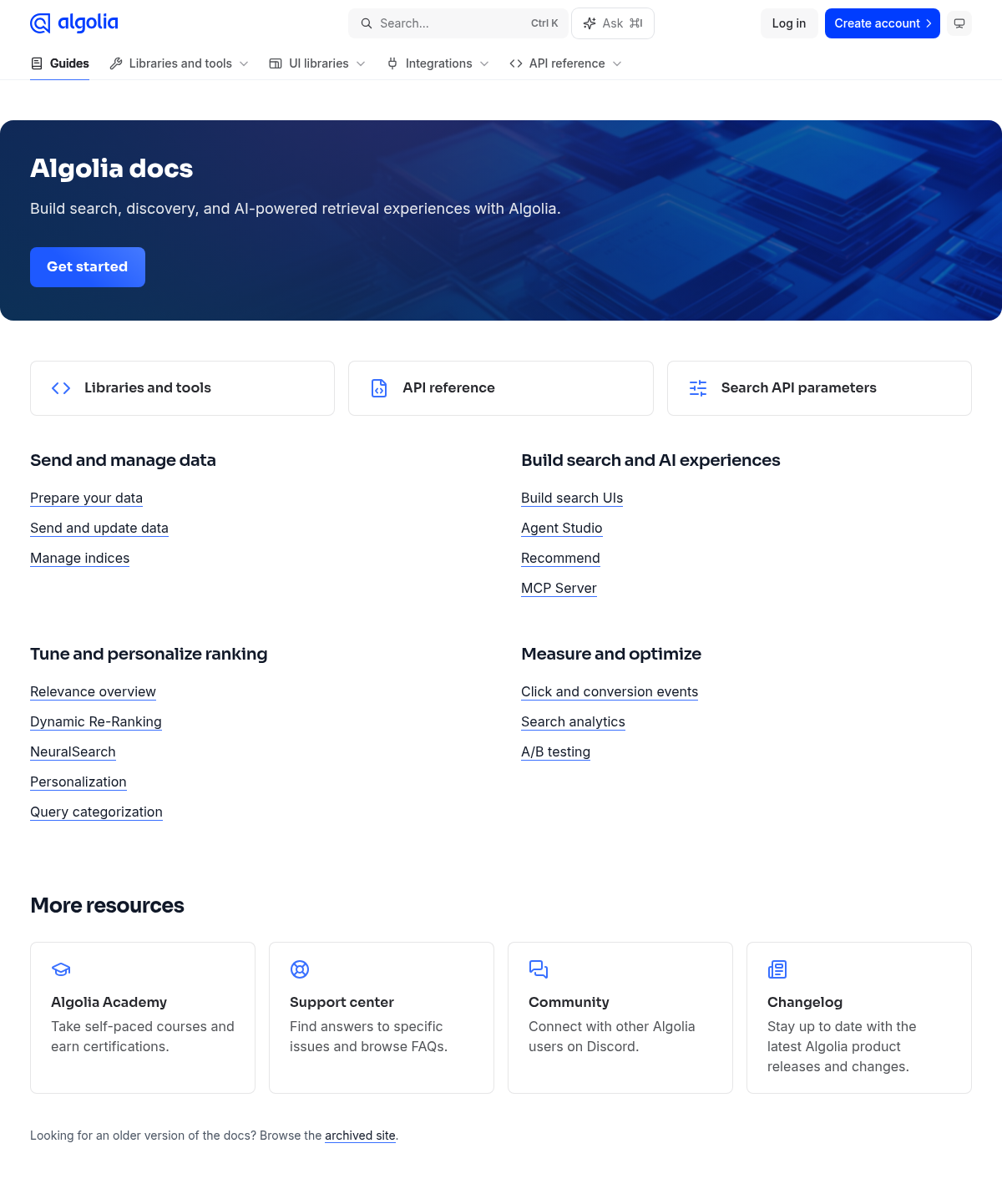Open the Query categorization link
Viewport: 1002px width, 1204px height.
click(x=96, y=812)
